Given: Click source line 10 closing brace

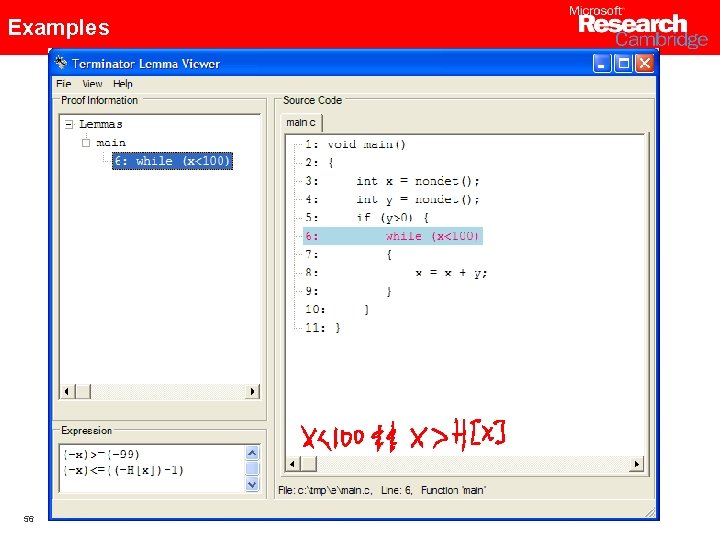Looking at the screenshot, I should [x=338, y=309].
